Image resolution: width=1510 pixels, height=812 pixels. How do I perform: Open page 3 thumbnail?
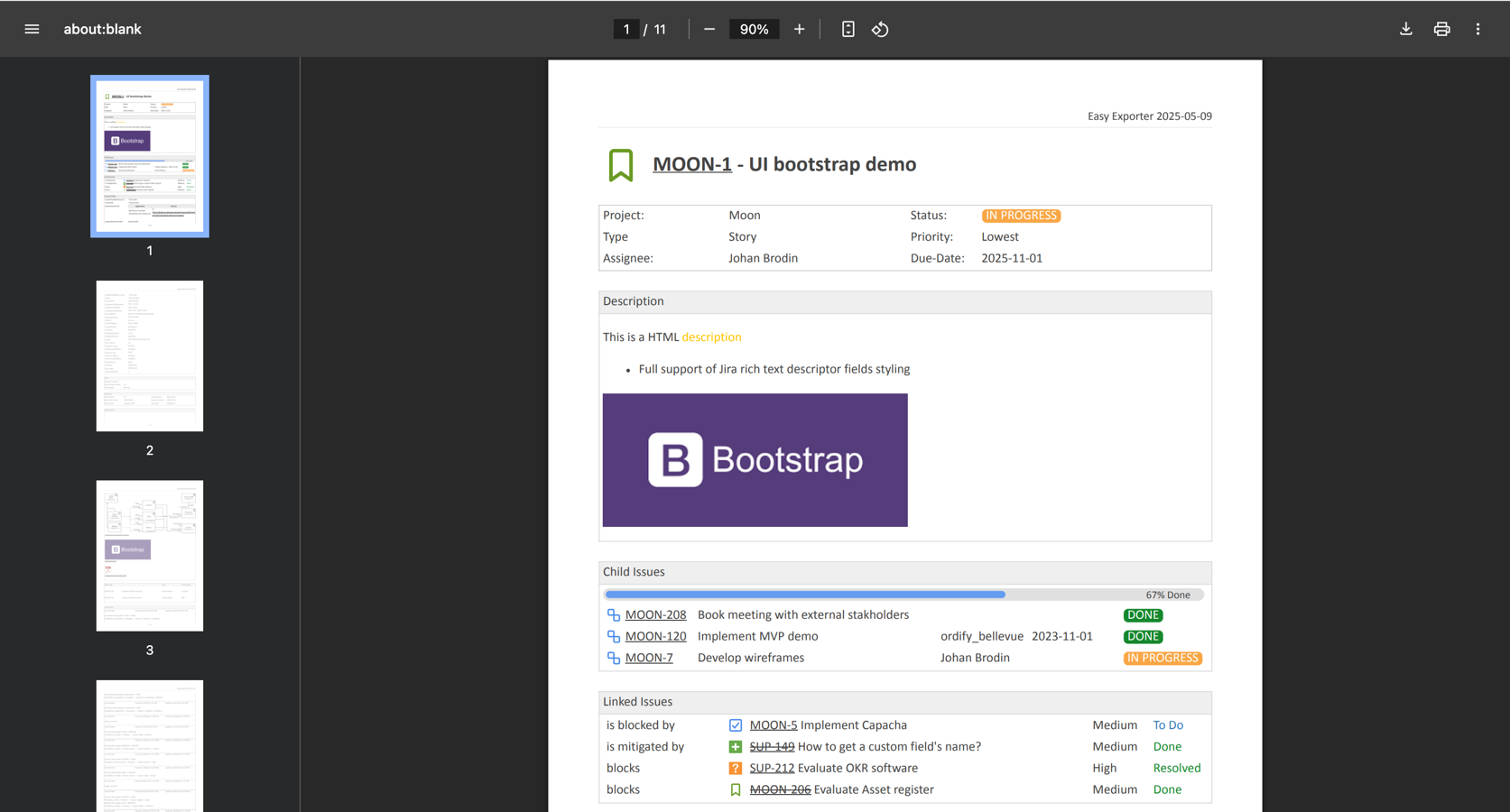coord(150,555)
